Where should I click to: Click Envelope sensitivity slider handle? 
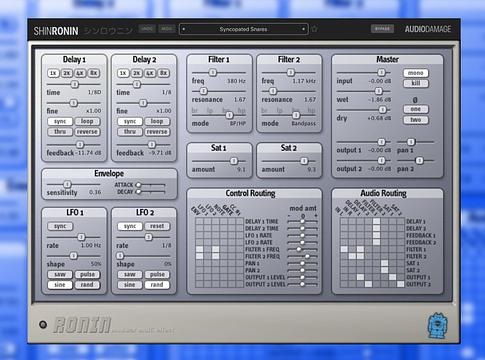tap(67, 184)
